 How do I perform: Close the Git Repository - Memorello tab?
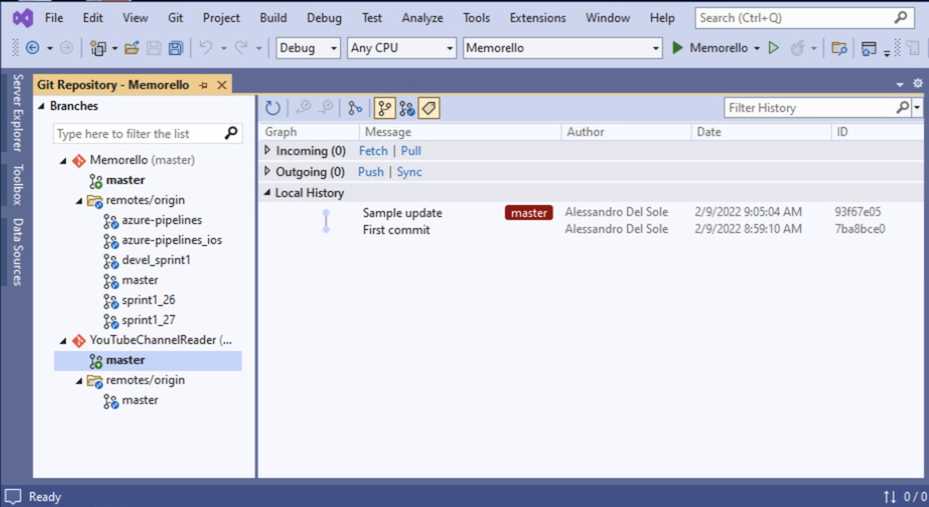(x=222, y=85)
